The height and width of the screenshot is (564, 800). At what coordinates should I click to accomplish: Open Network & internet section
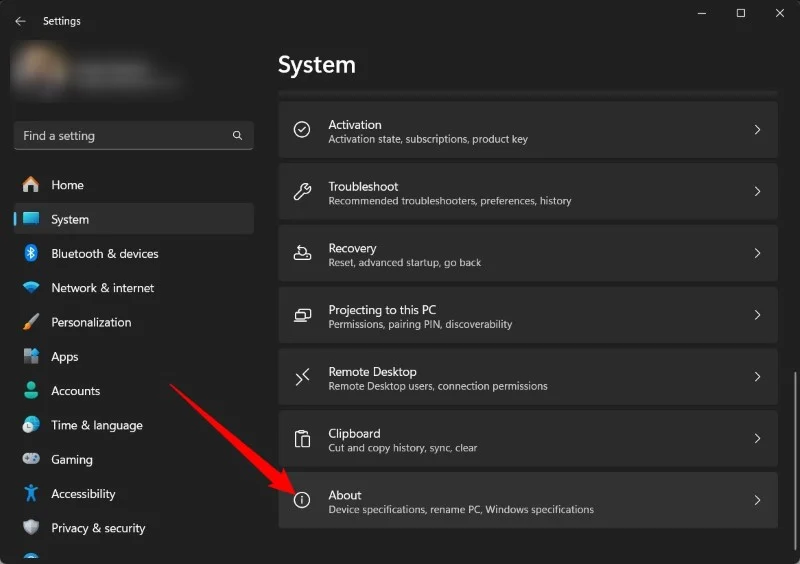pos(134,288)
